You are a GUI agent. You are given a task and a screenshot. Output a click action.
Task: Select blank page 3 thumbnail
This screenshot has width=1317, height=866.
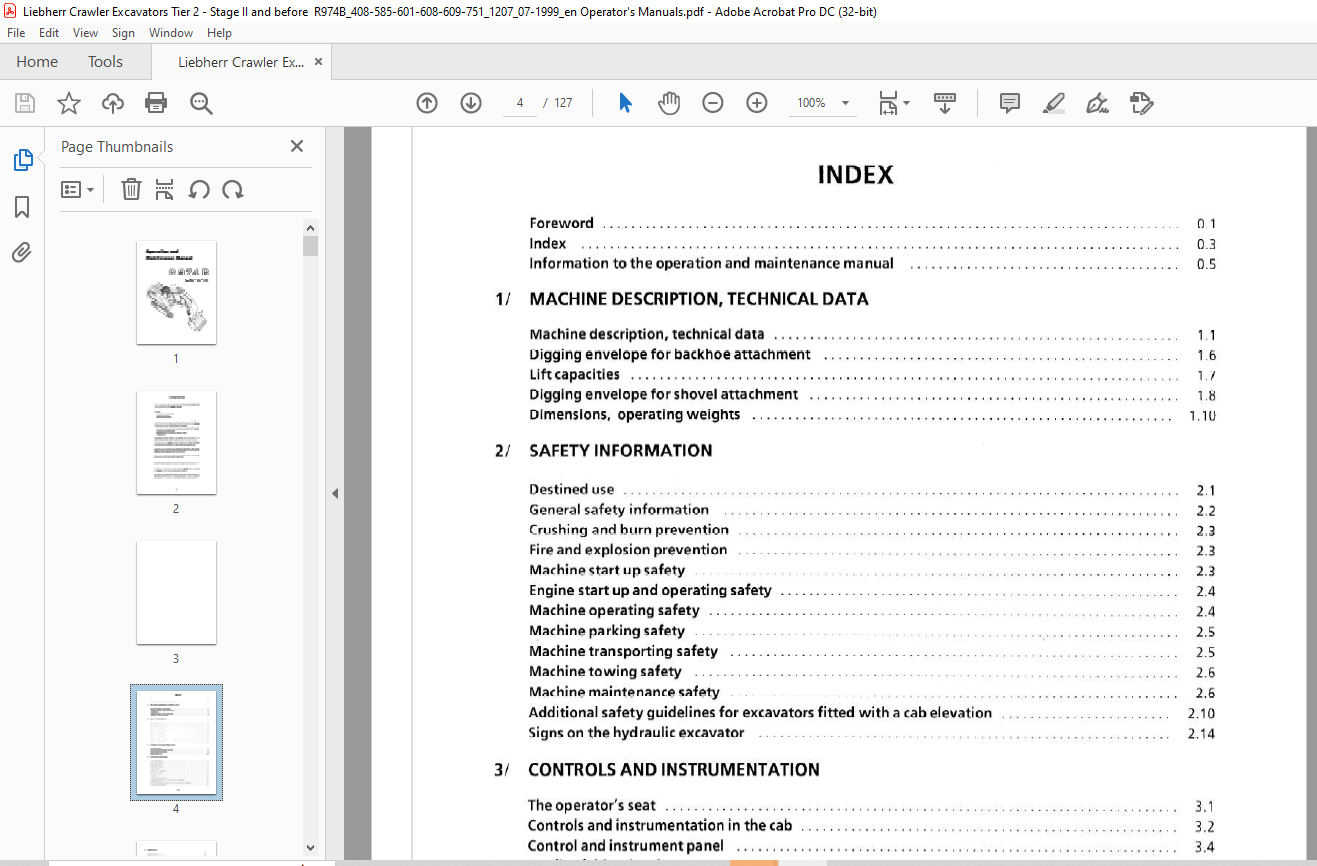point(176,593)
